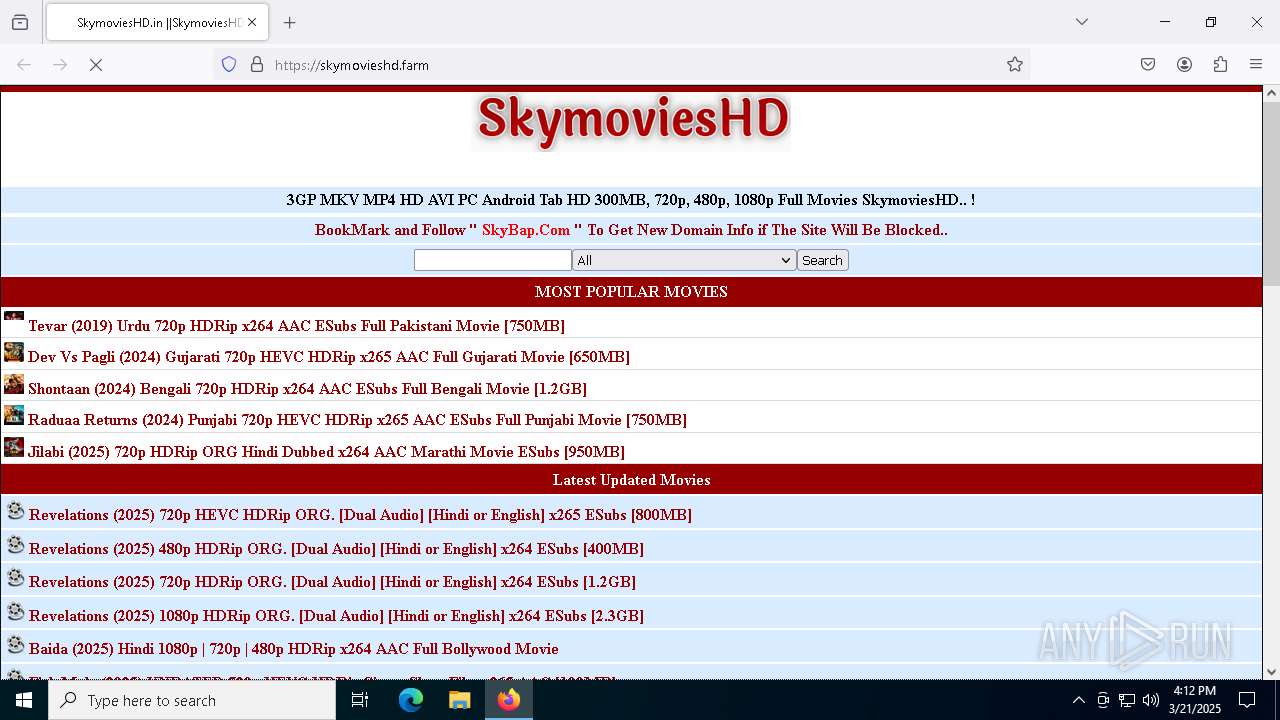This screenshot has width=1280, height=720.
Task: Click film reel icon beside Baida (2025)
Action: tap(16, 645)
